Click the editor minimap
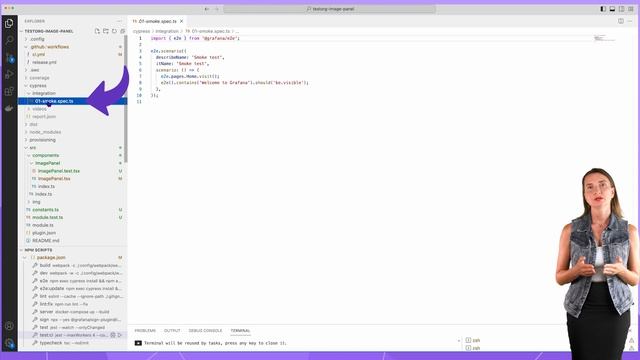 pyautogui.click(x=604, y=39)
